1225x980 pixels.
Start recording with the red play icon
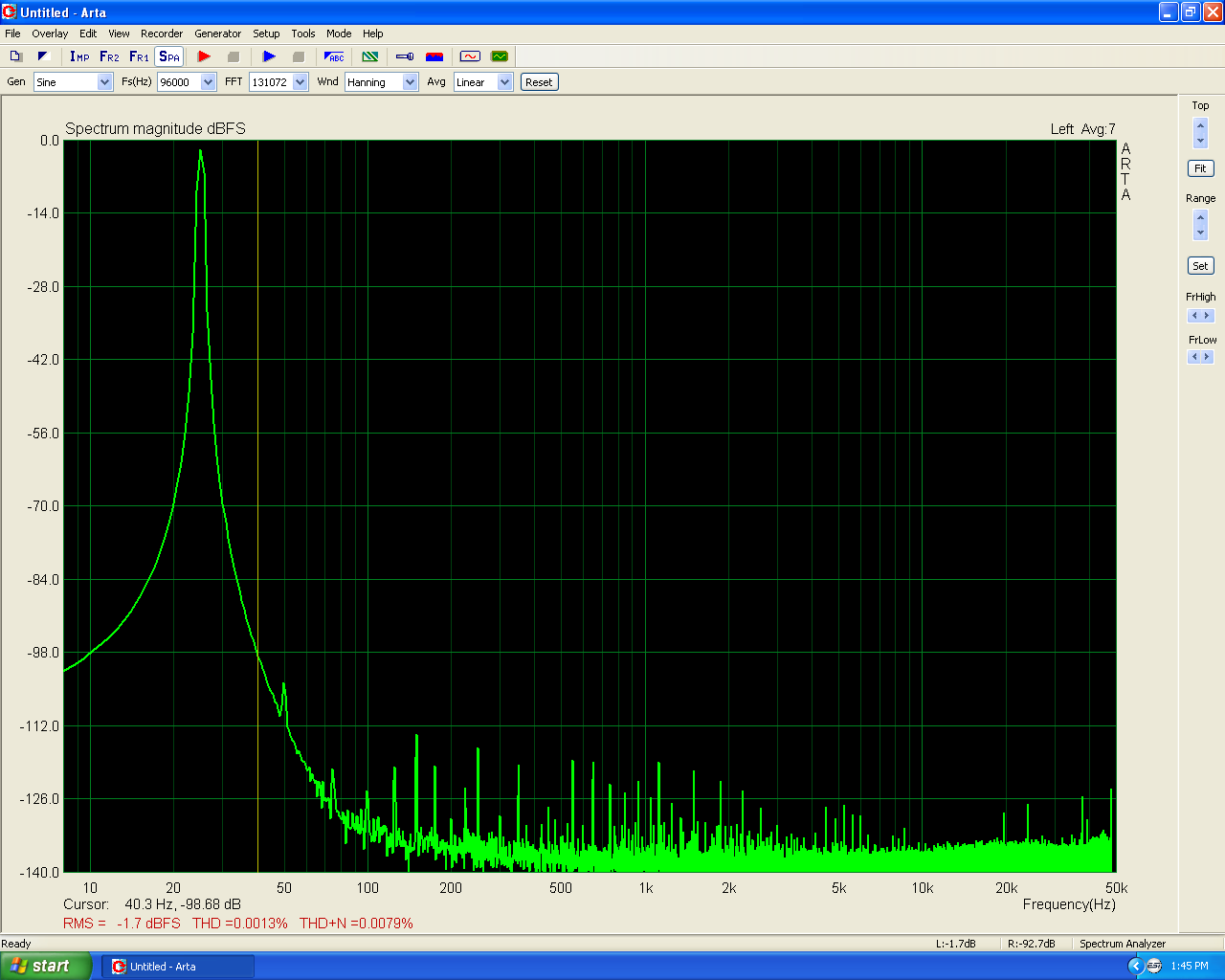[204, 56]
